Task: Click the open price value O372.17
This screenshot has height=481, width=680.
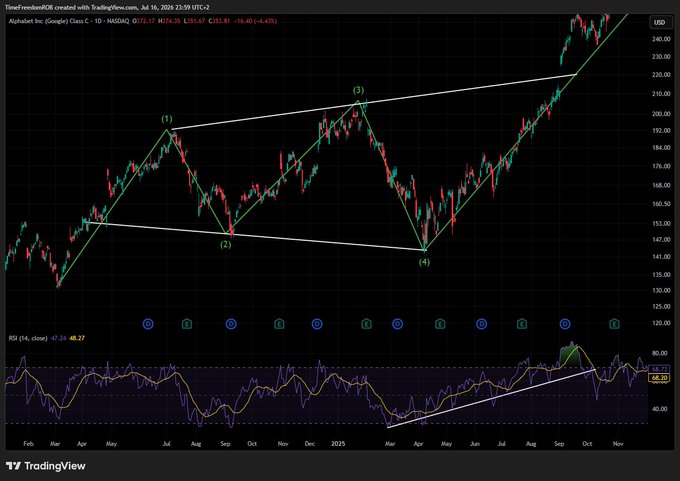Action: coord(144,21)
